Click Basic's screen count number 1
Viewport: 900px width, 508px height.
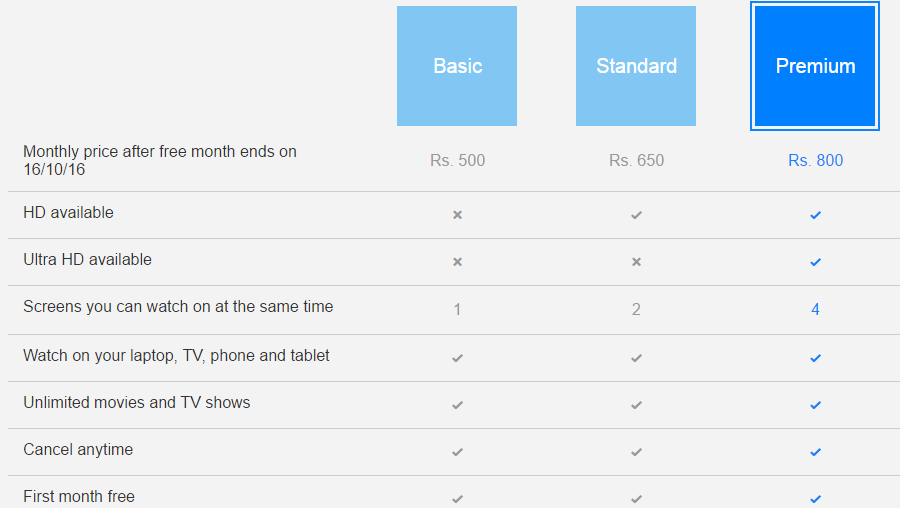[x=457, y=309]
